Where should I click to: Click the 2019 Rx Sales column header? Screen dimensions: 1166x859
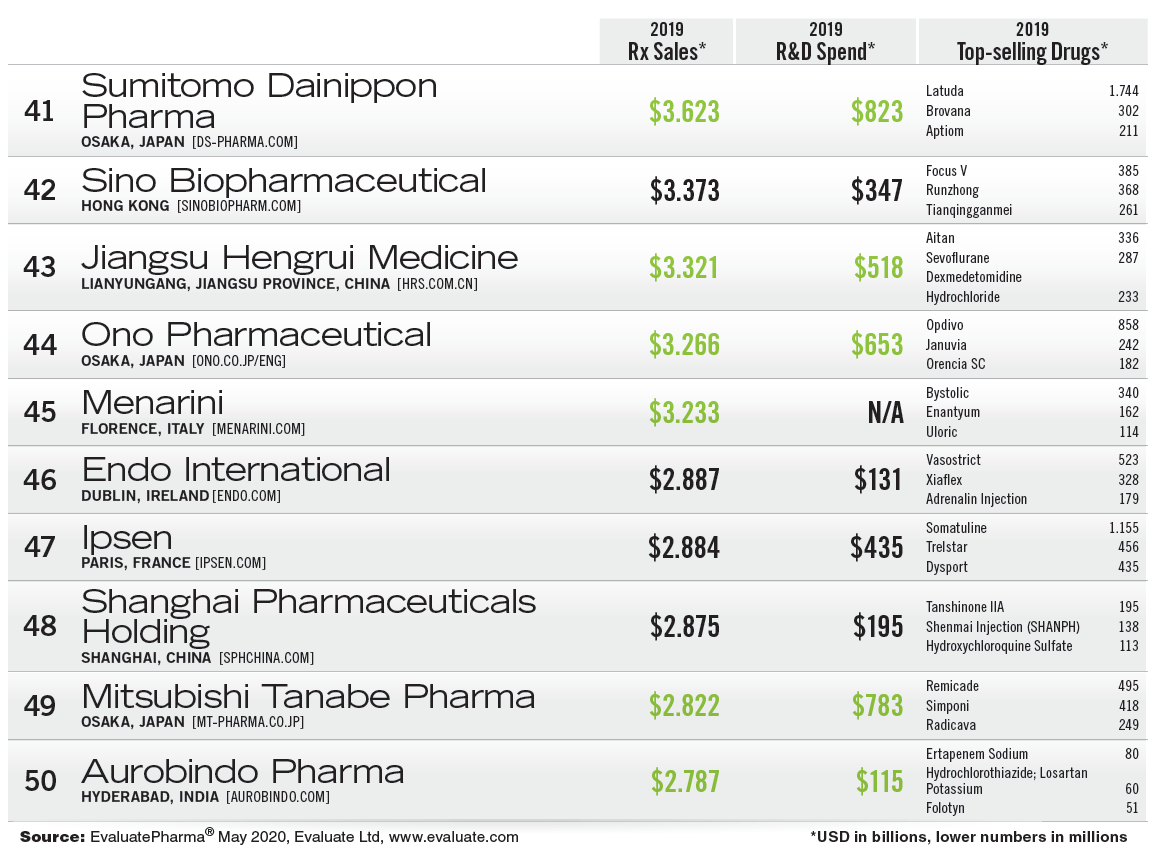[x=666, y=41]
